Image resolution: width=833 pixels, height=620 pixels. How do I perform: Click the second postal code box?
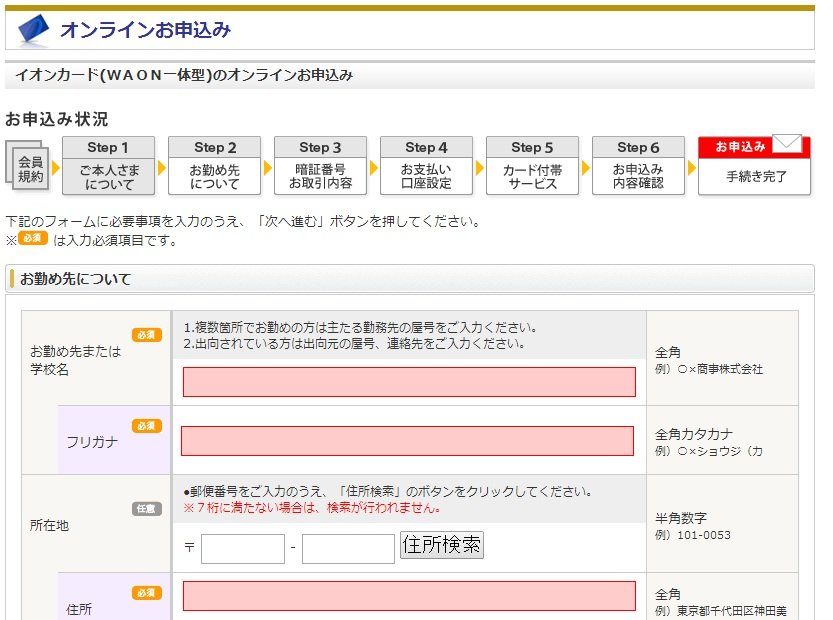tap(348, 549)
